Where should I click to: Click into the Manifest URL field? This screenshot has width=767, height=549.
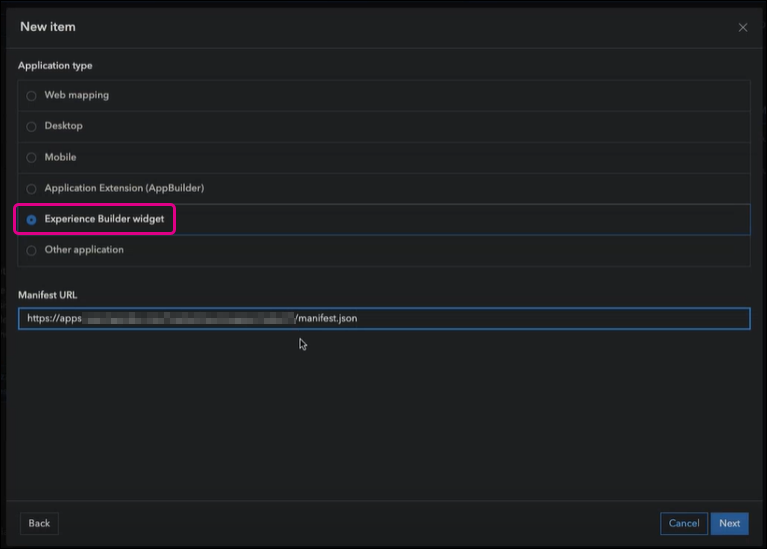pos(384,319)
